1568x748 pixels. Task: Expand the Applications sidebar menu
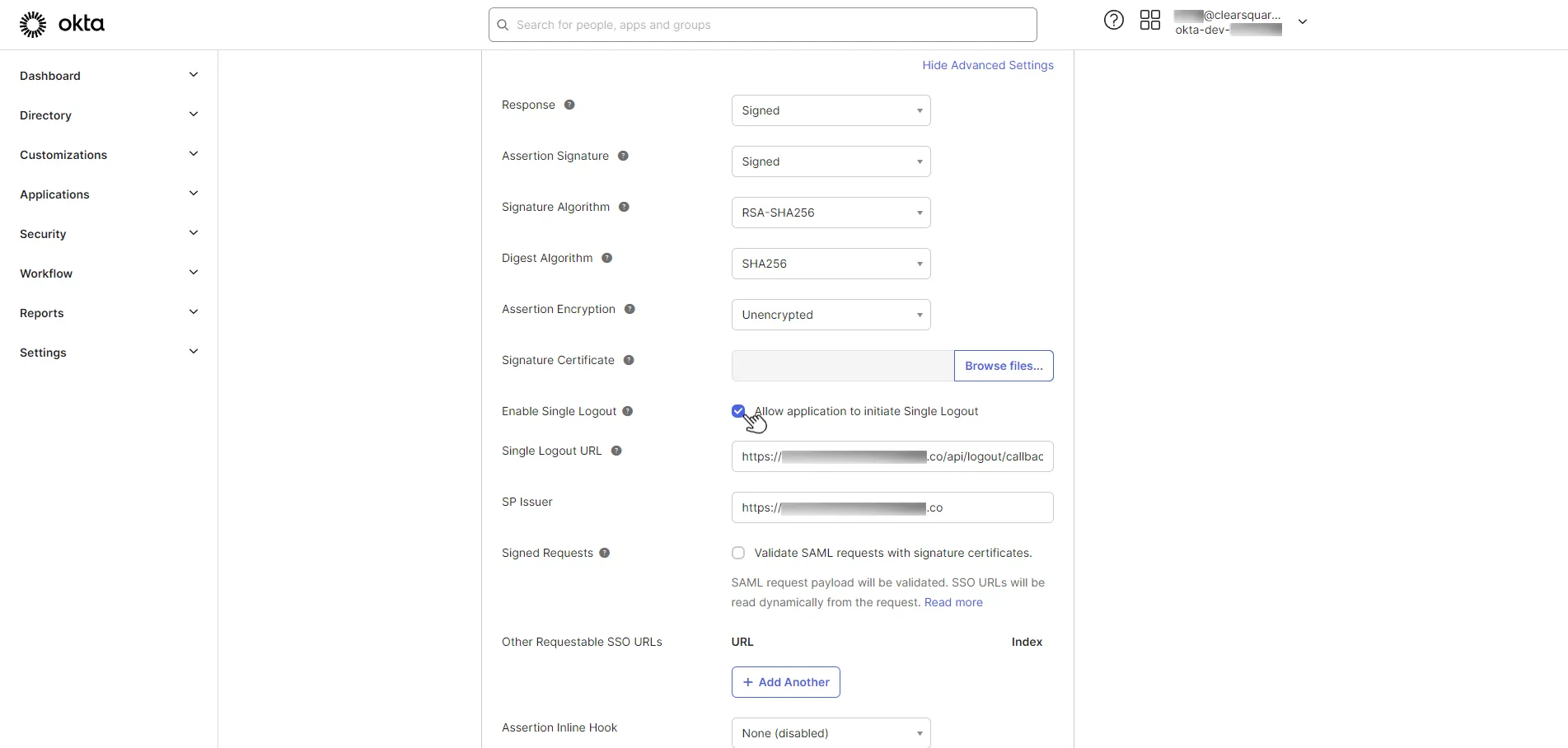pos(109,194)
